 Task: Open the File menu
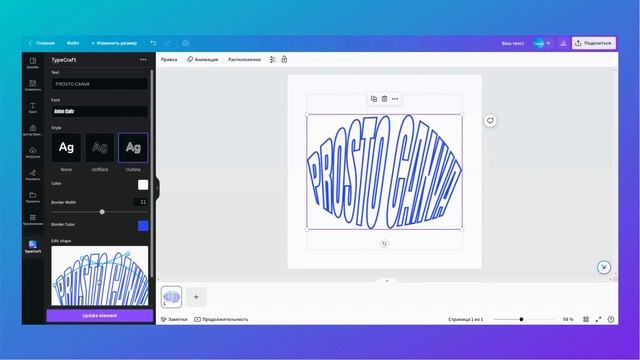73,43
